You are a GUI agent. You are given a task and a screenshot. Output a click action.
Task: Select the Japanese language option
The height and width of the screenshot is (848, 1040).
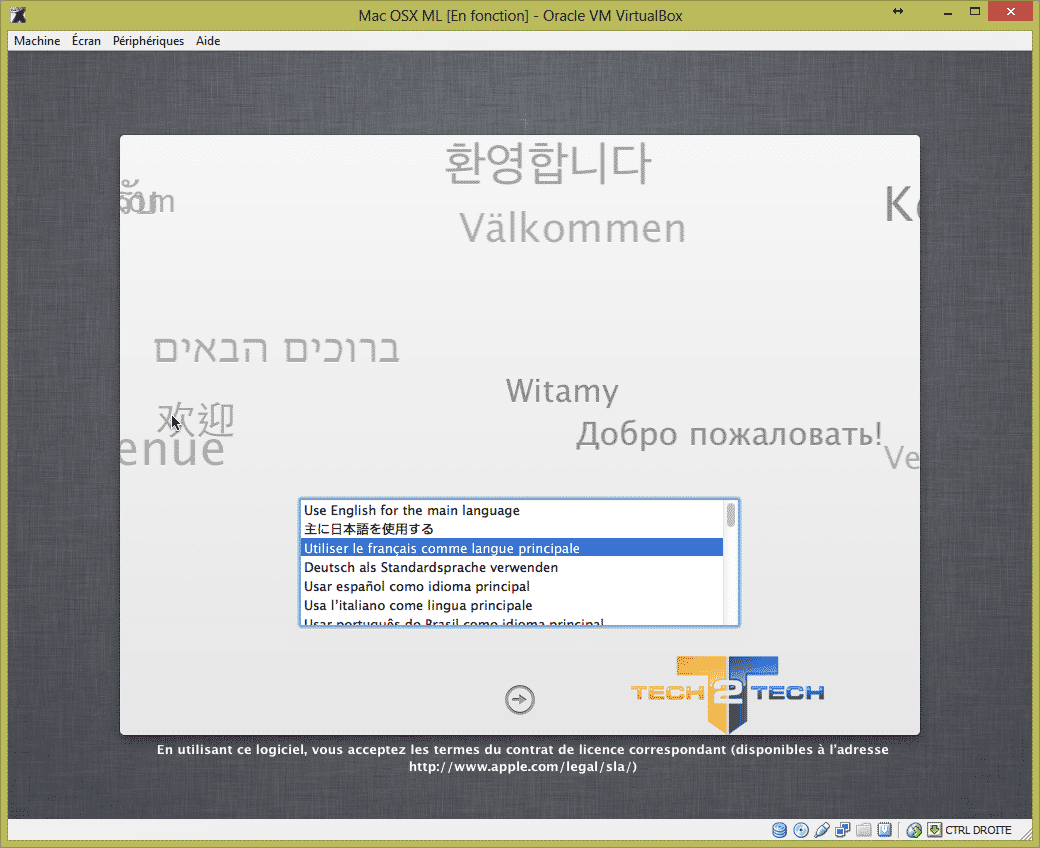point(369,529)
